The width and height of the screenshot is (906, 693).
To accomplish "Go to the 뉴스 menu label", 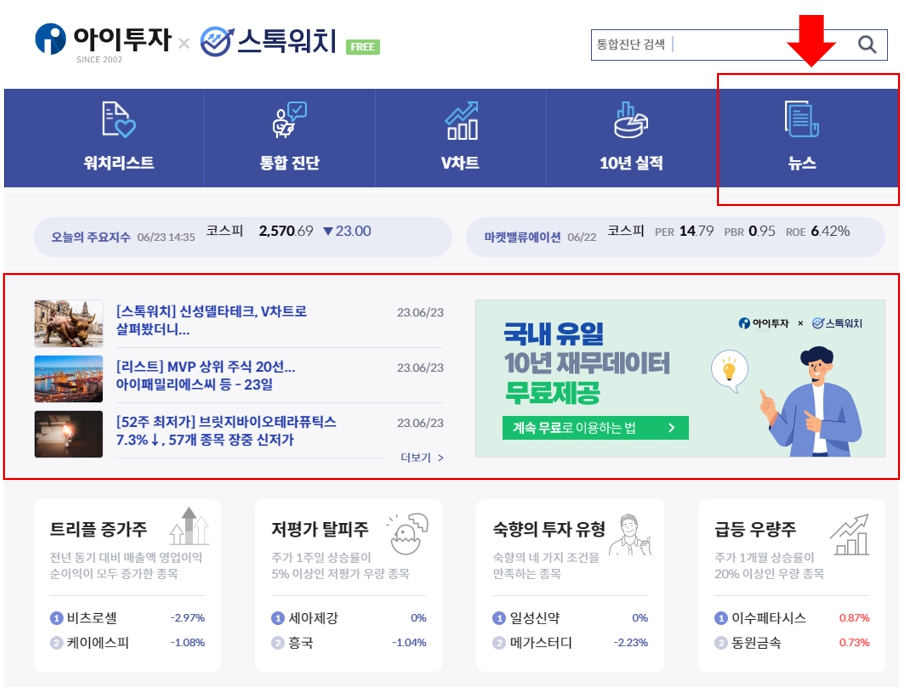I will tap(802, 163).
